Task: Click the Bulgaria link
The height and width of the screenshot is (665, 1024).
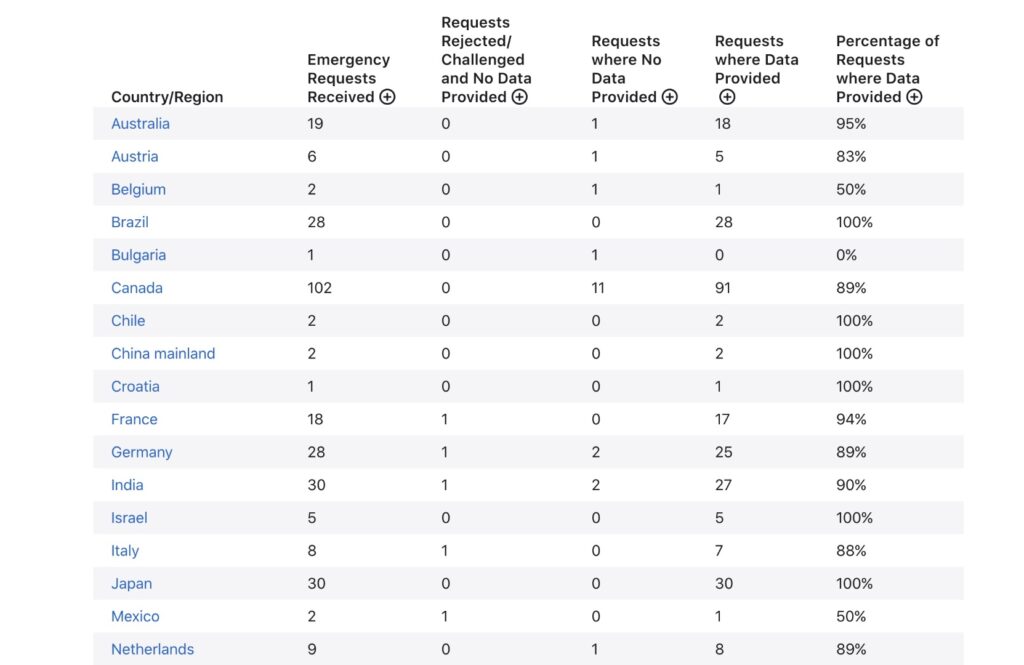Action: coord(138,255)
